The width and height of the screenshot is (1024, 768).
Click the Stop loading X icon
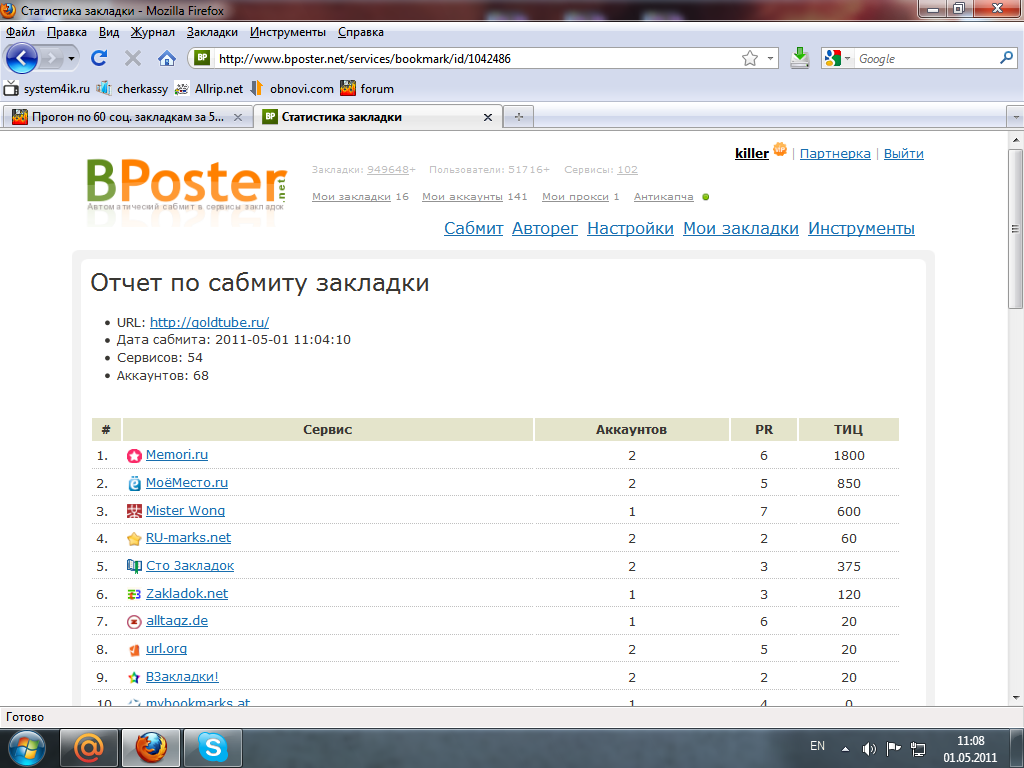pyautogui.click(x=133, y=59)
